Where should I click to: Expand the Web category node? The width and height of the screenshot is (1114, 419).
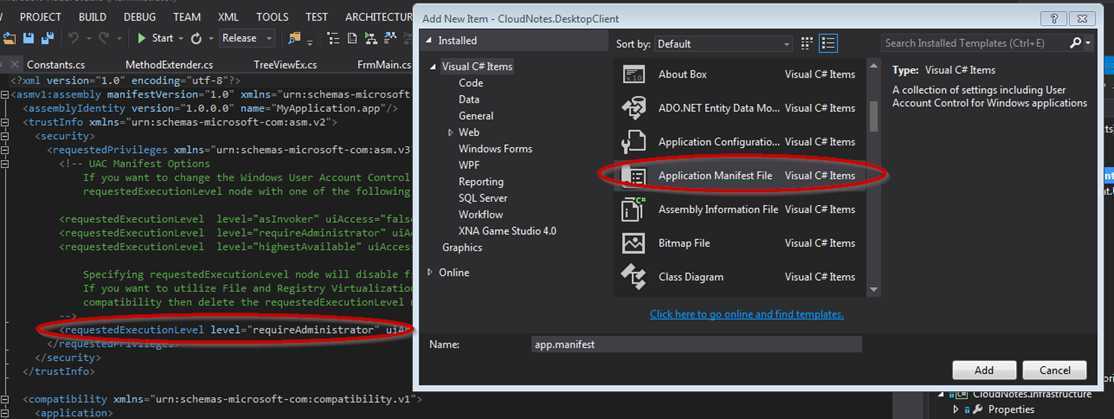450,132
